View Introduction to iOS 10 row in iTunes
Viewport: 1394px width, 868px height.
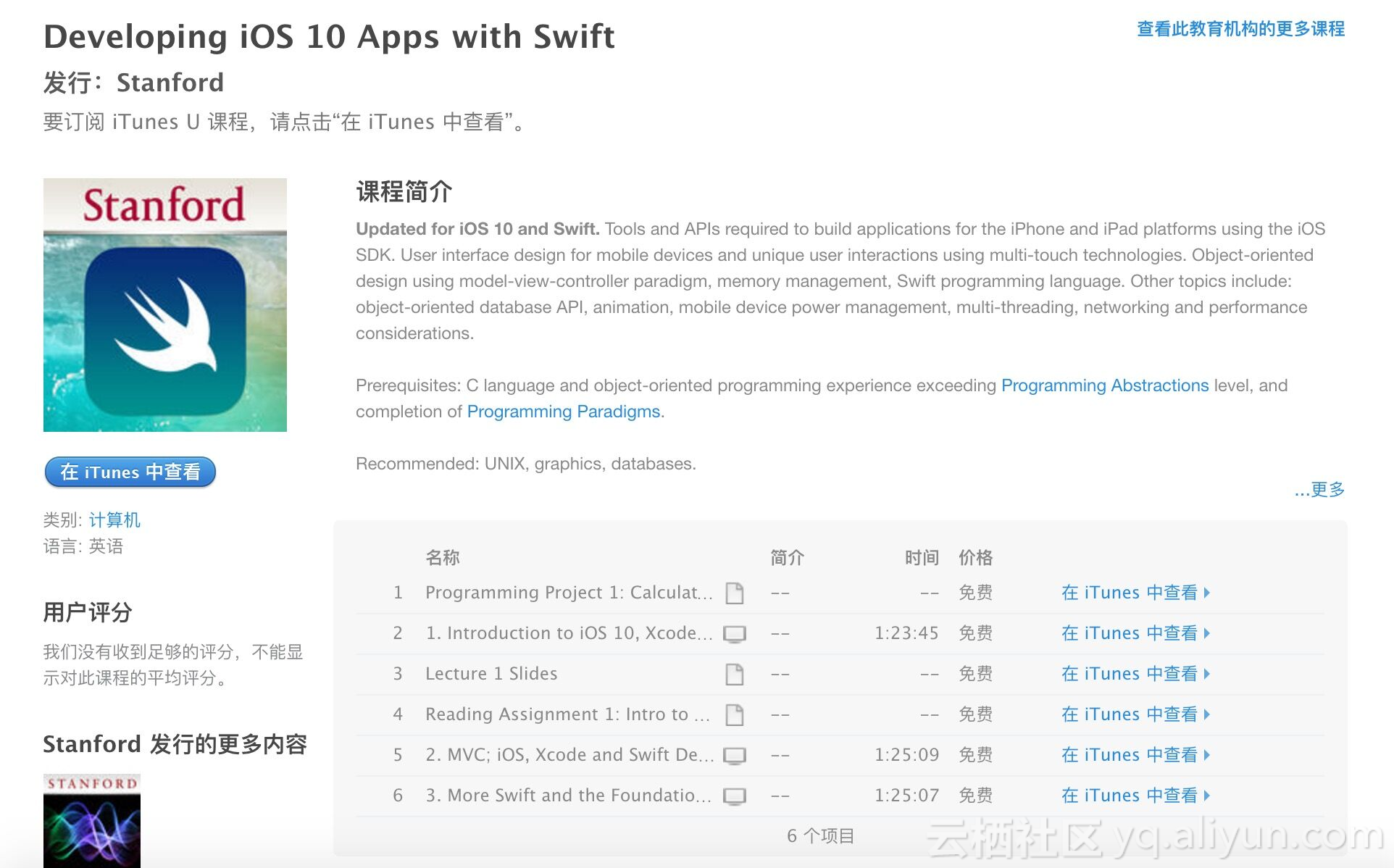pos(1135,633)
